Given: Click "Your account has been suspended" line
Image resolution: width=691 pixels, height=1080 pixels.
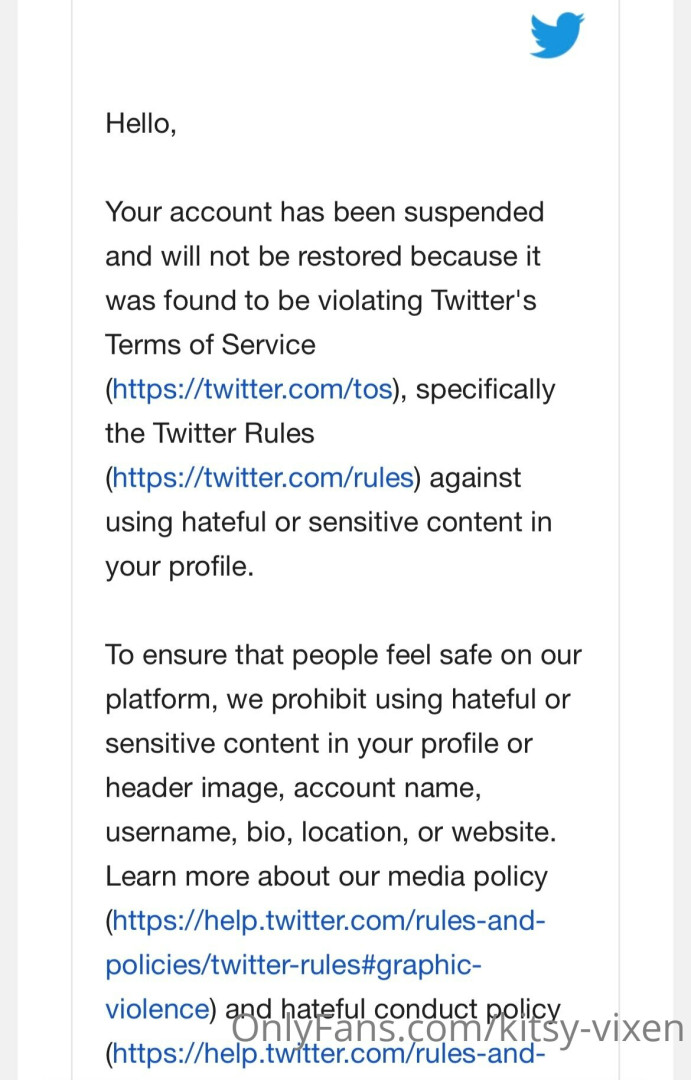Looking at the screenshot, I should [325, 212].
